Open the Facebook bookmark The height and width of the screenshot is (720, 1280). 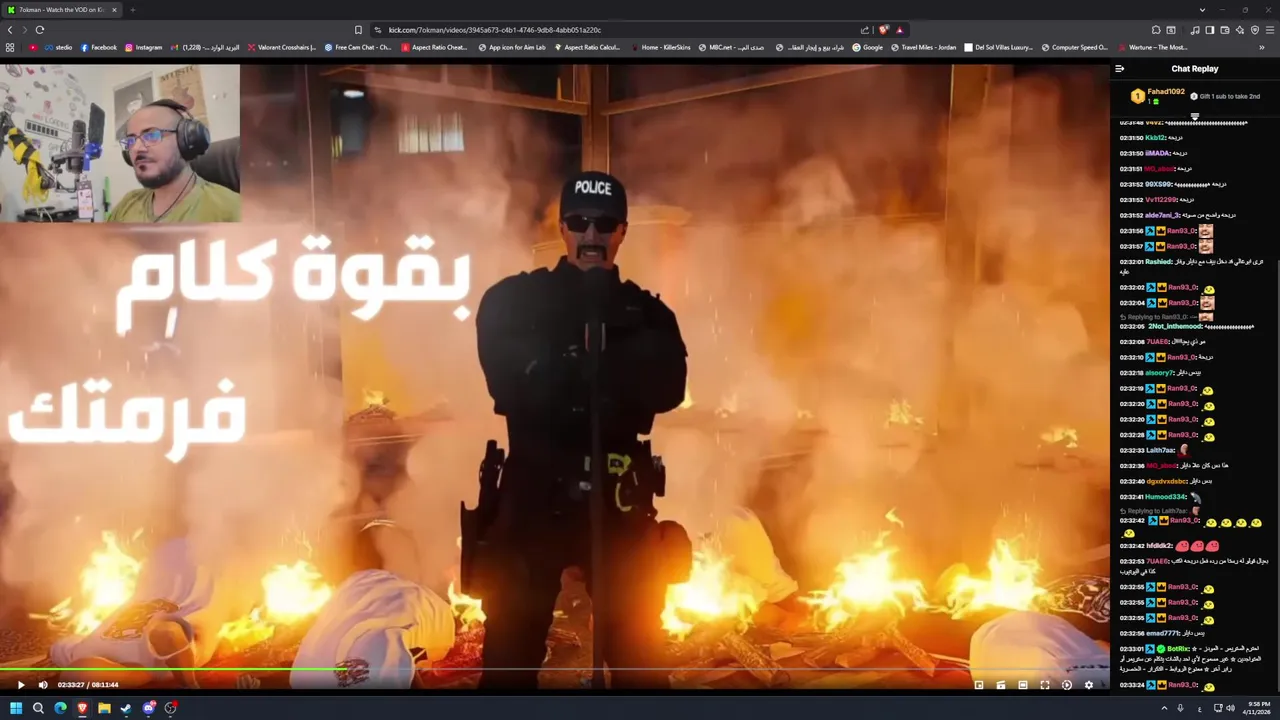click(99, 47)
